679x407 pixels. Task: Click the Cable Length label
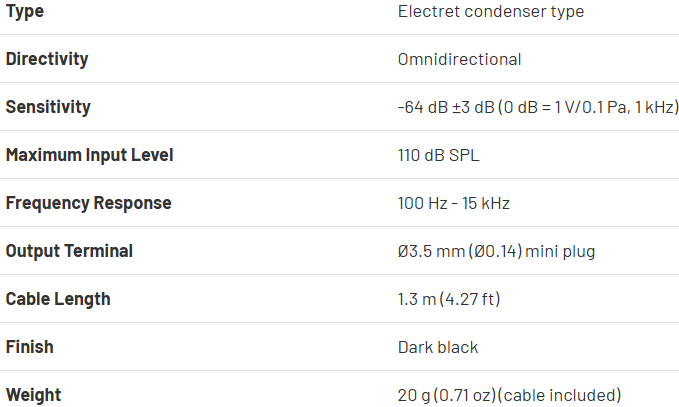pos(58,299)
